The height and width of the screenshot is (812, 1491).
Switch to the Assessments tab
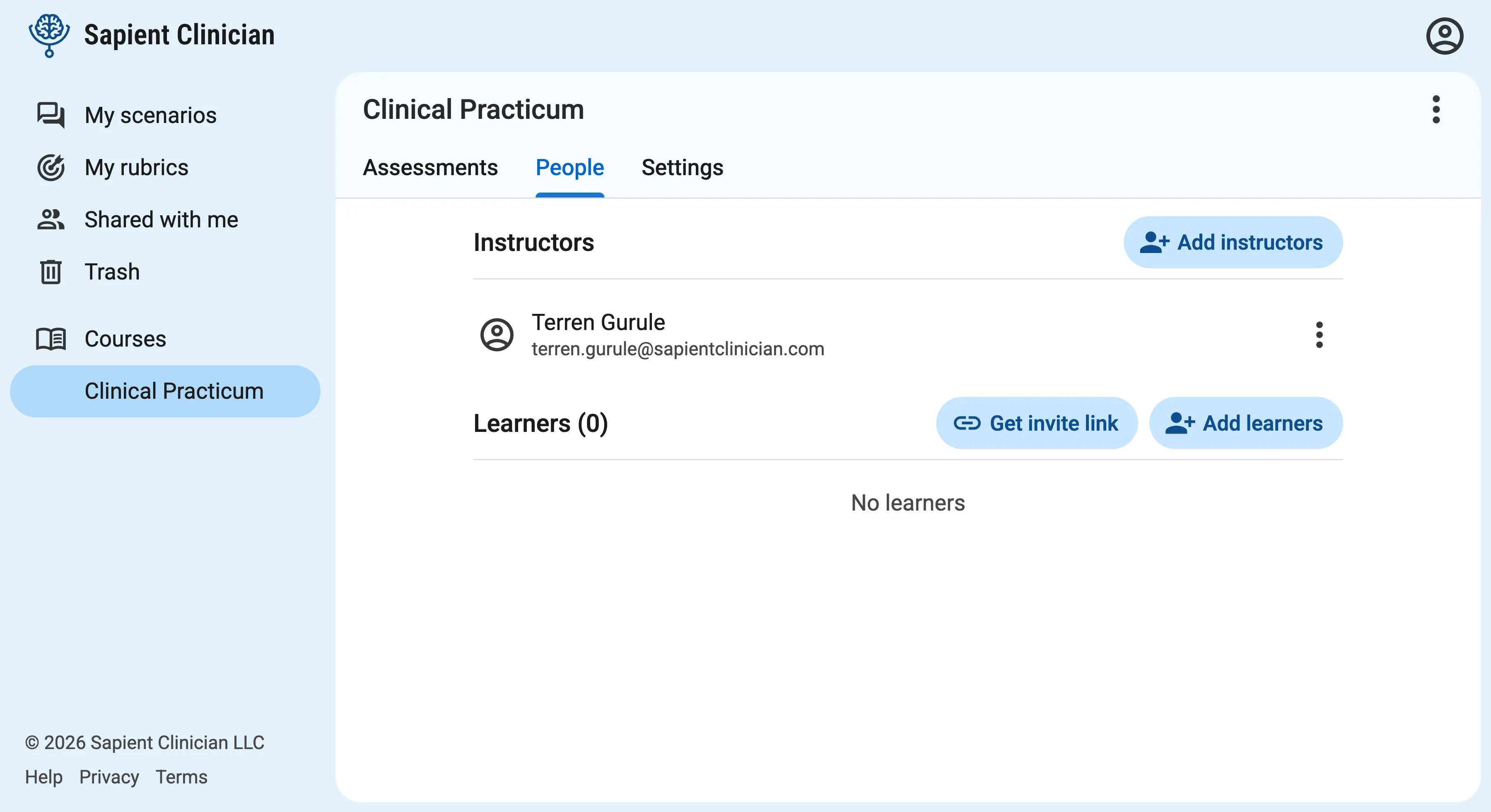point(430,167)
